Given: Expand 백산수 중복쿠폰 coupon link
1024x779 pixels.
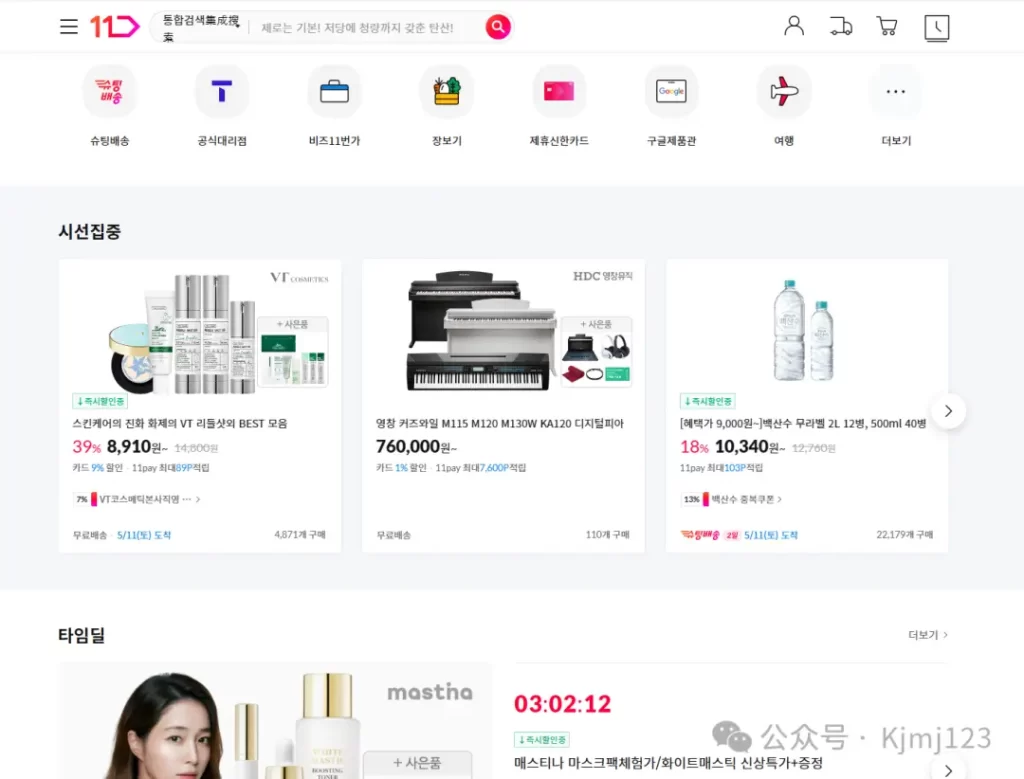Looking at the screenshot, I should 731,499.
